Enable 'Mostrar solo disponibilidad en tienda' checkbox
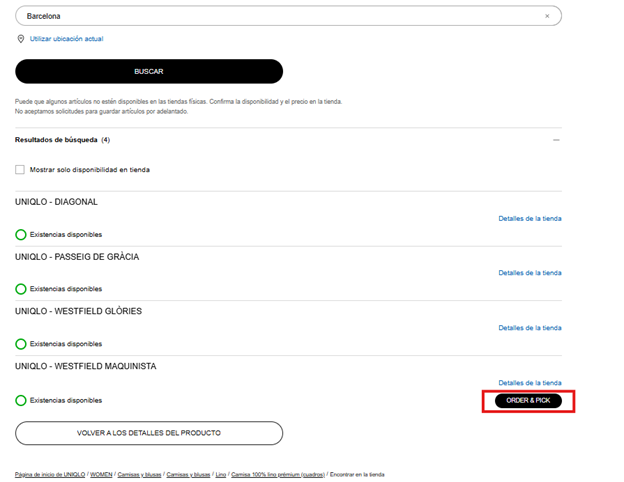This screenshot has width=624, height=482. (x=20, y=170)
